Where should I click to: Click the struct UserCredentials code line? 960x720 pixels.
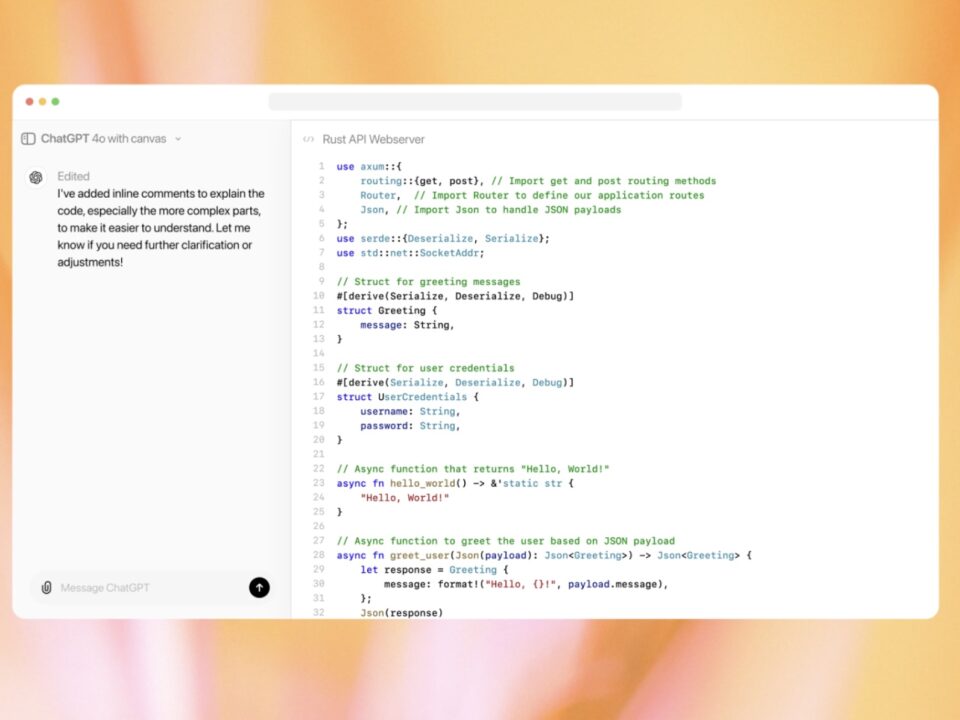tap(407, 396)
